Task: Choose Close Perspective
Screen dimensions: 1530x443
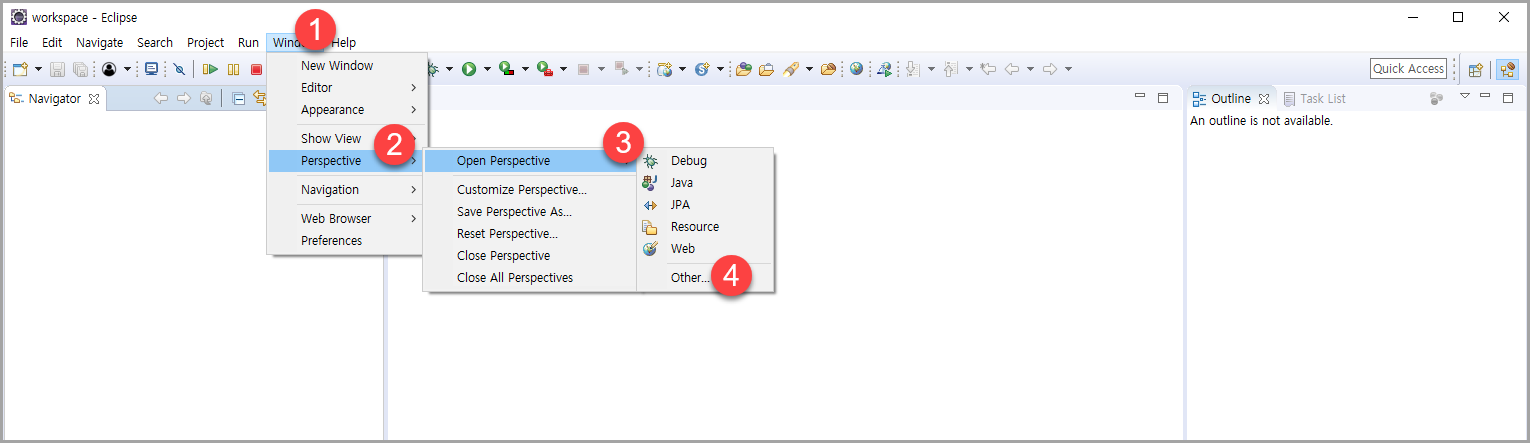Action: tap(531, 256)
